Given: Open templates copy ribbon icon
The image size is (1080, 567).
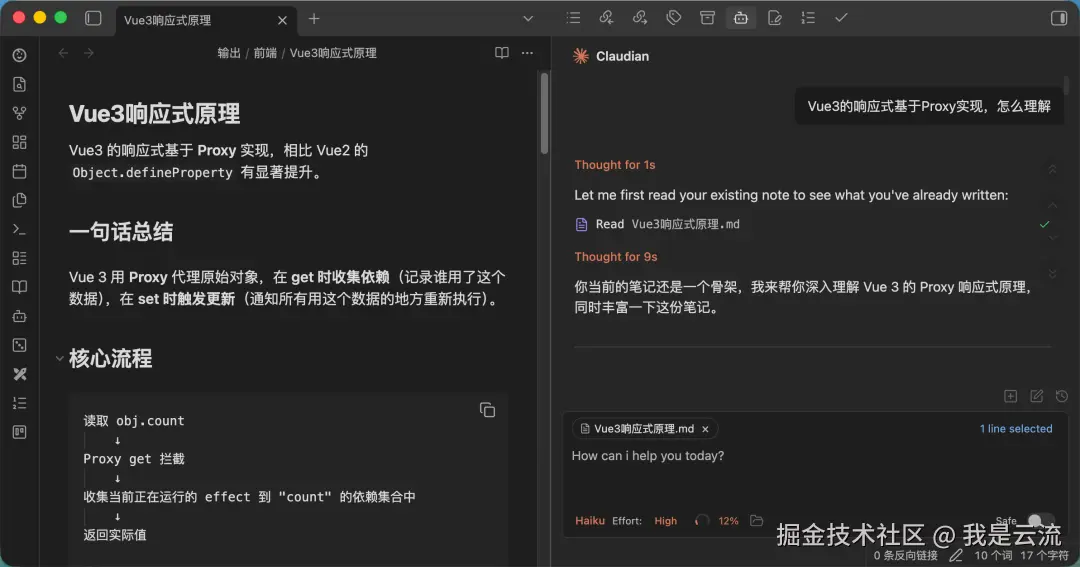Looking at the screenshot, I should [19, 200].
